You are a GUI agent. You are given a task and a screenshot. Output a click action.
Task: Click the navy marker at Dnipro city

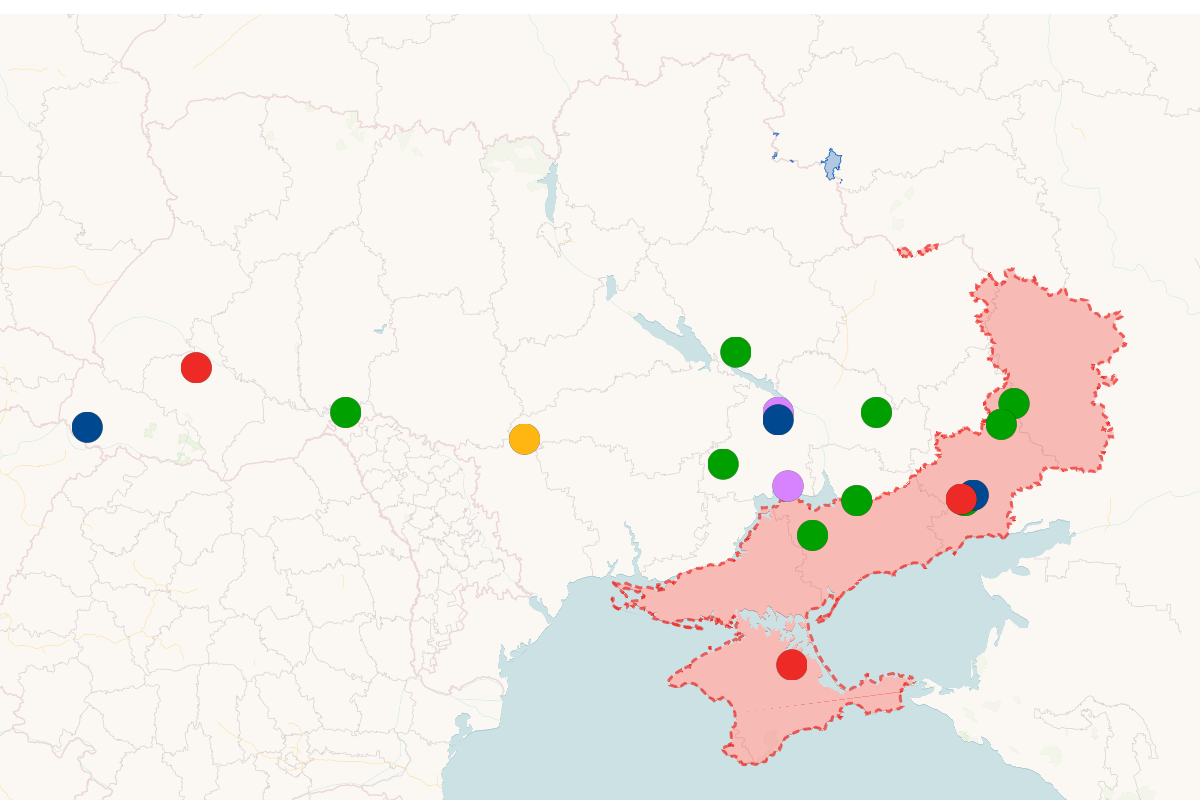point(778,420)
